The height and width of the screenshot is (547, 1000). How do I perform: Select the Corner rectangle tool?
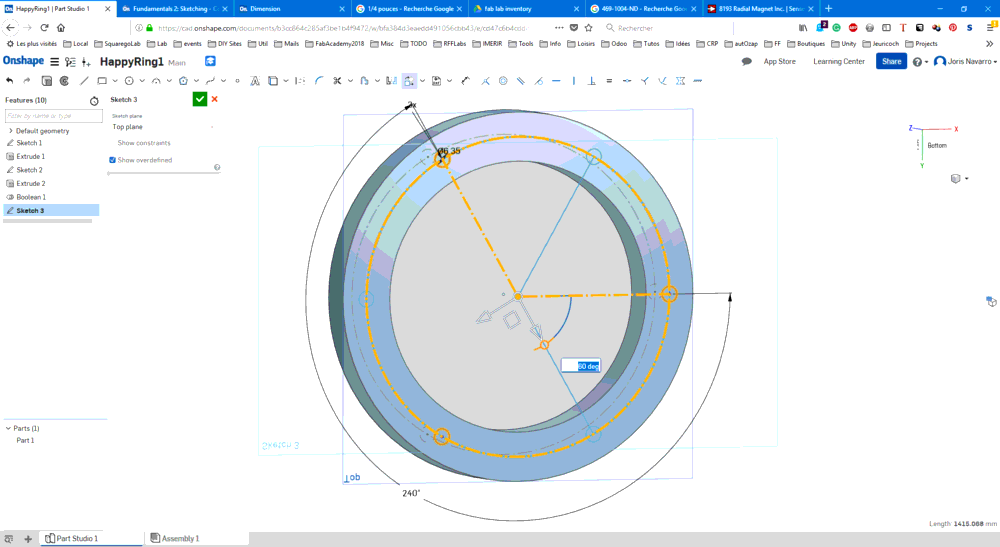coord(102,81)
